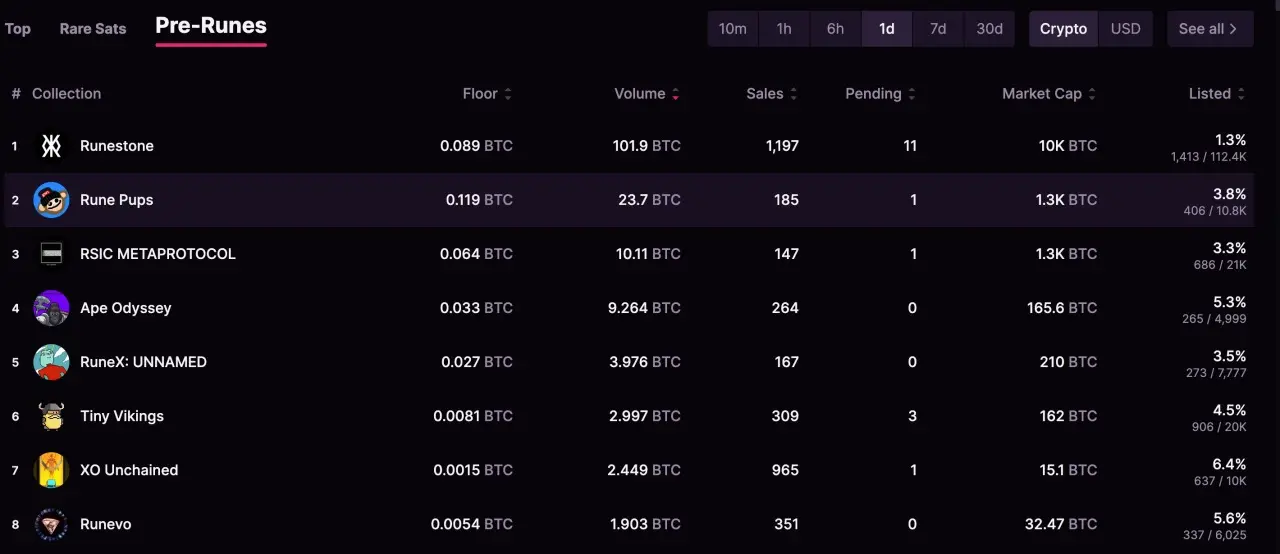Sort table by Volume column
Viewport: 1280px width, 554px height.
[x=646, y=94]
